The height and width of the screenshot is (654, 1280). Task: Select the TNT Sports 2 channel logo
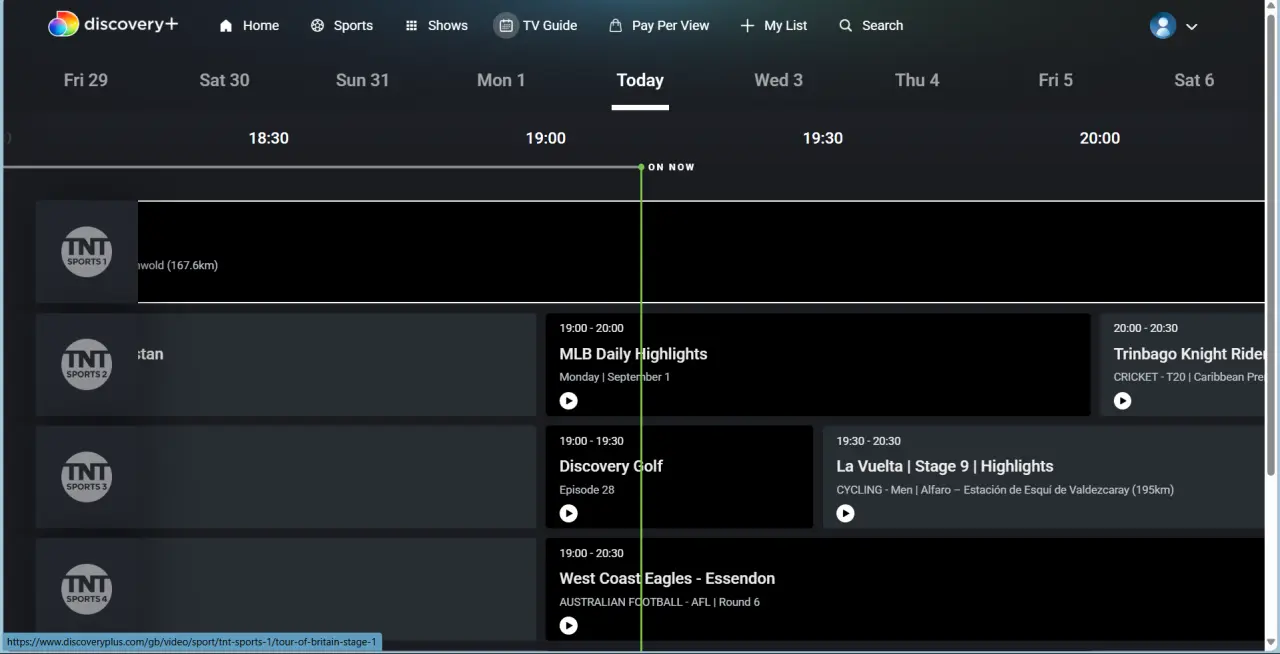pos(86,365)
